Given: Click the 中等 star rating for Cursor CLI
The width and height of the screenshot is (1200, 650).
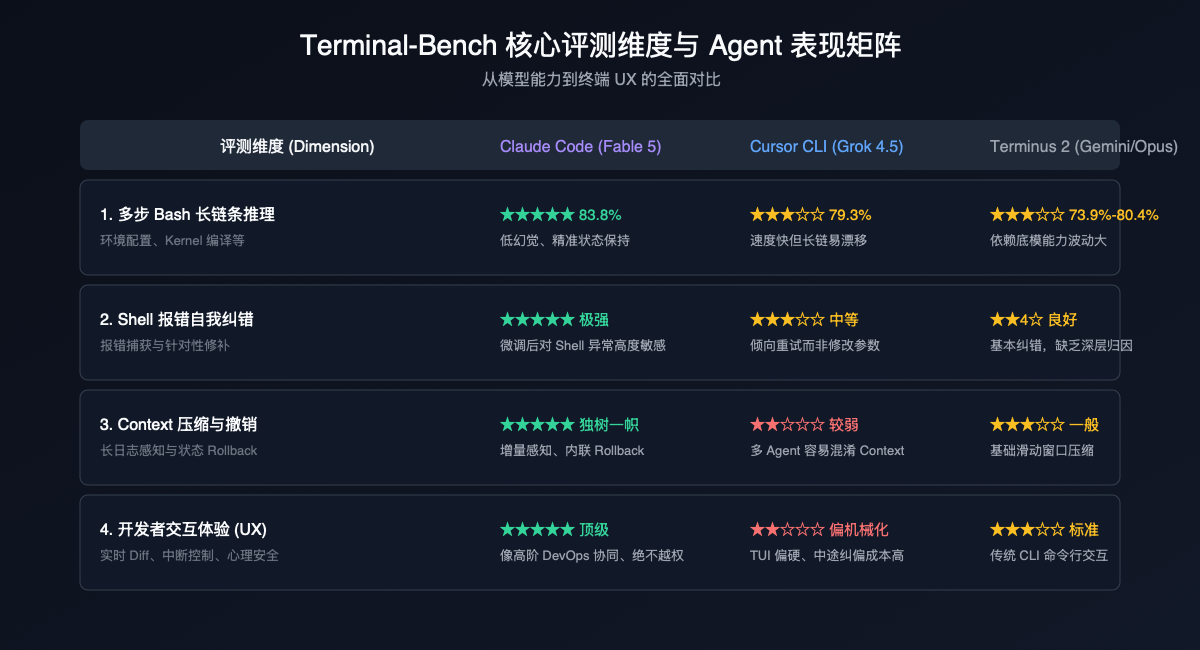Looking at the screenshot, I should (x=804, y=320).
